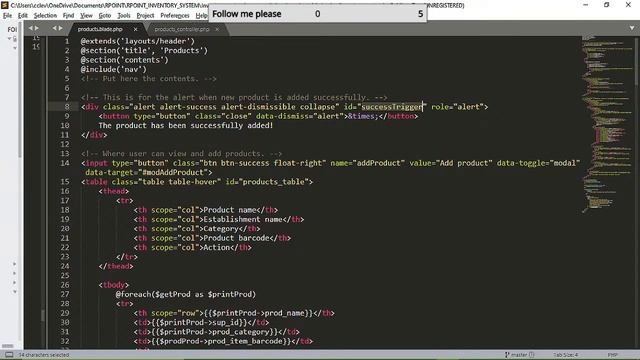This screenshot has height=360, width=640.
Task: Click the selected successTrigger id text
Action: (392, 107)
